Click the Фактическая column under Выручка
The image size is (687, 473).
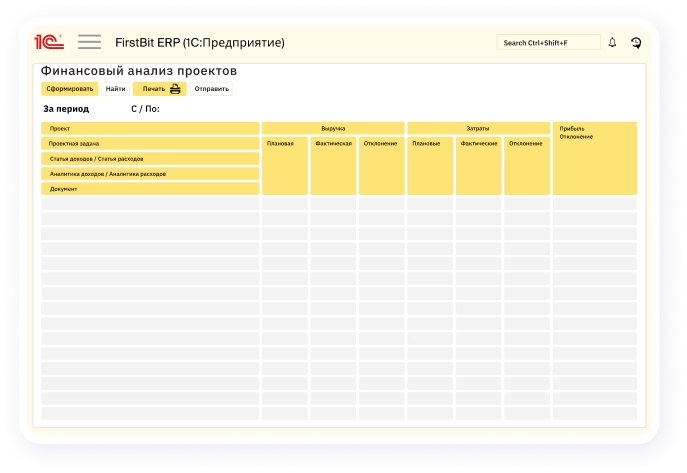click(333, 144)
